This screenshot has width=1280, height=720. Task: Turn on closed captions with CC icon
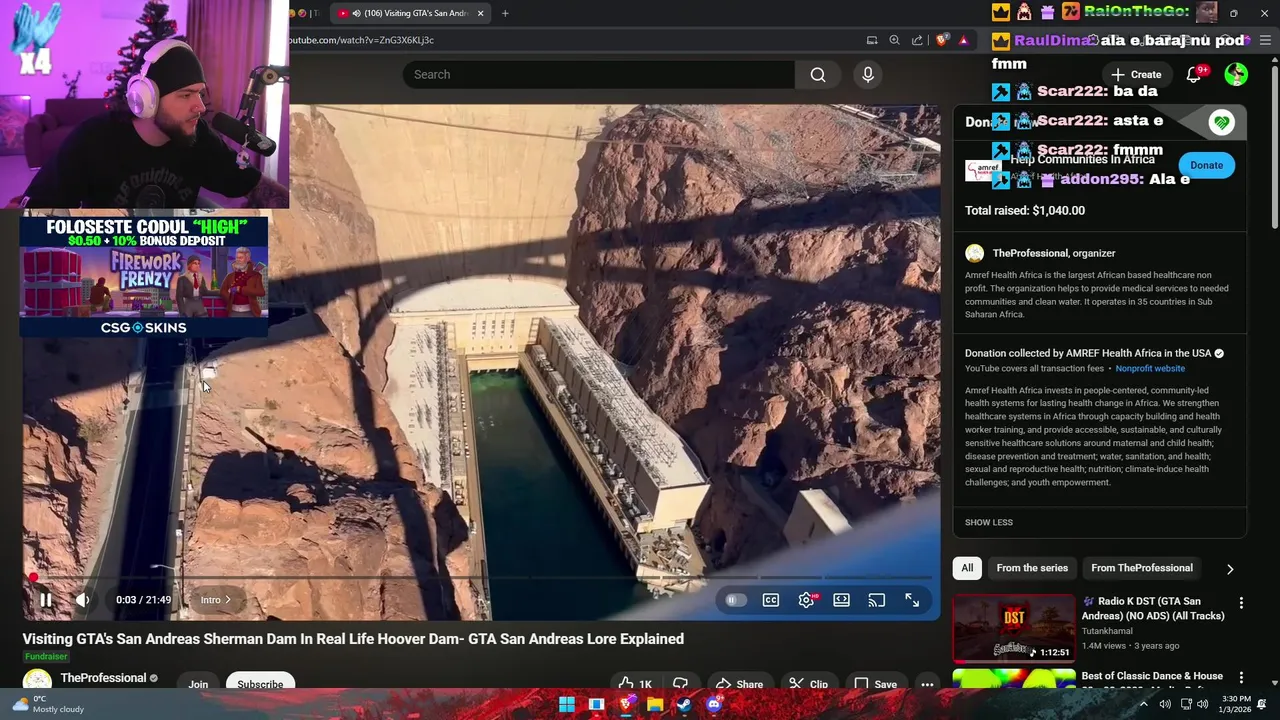pos(771,600)
